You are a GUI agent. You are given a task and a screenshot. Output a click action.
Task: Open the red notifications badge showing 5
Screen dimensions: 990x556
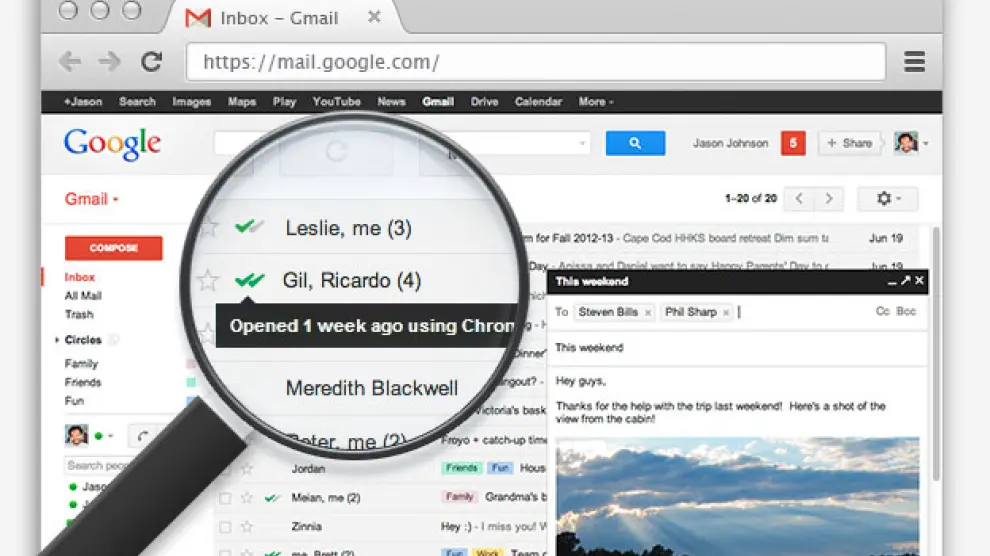(x=792, y=143)
